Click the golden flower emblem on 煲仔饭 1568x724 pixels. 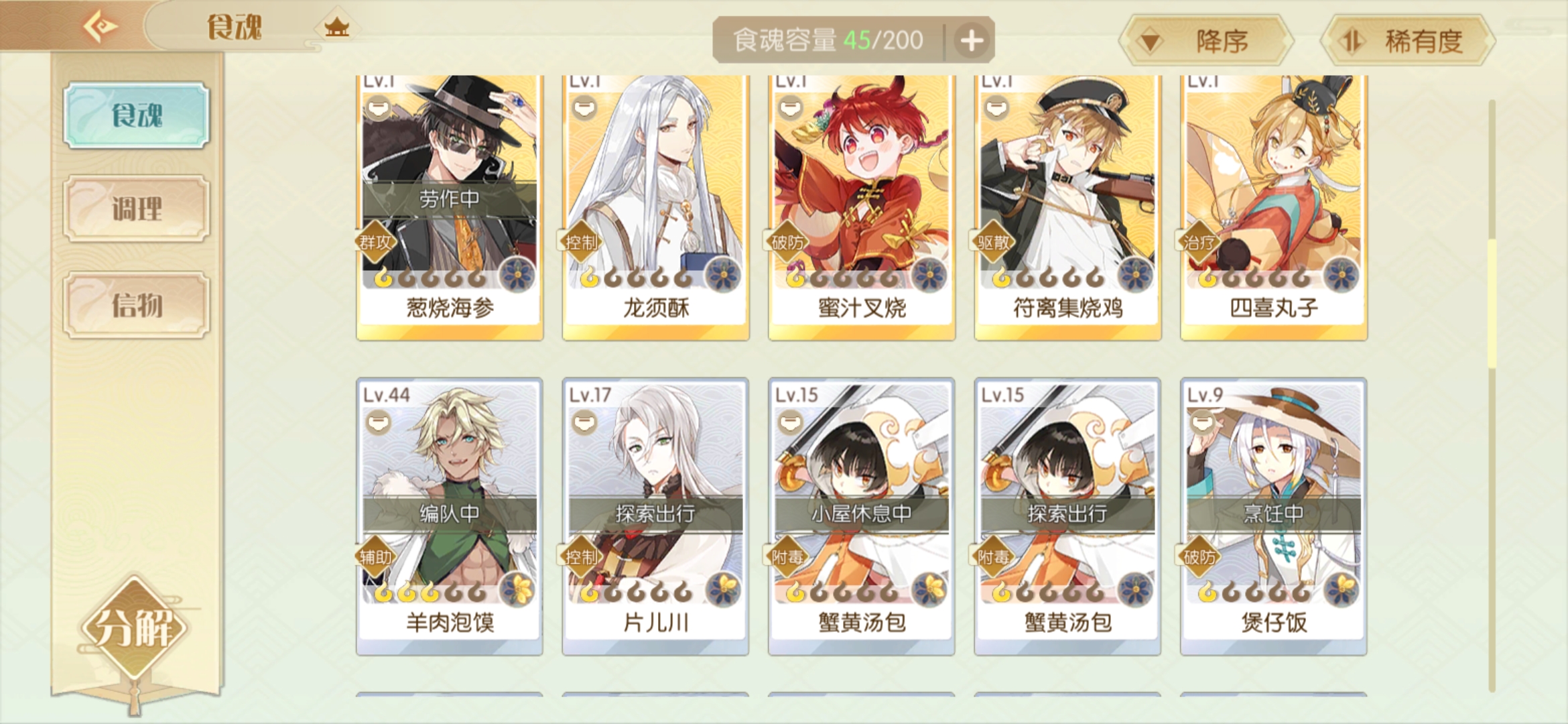coord(1341,590)
